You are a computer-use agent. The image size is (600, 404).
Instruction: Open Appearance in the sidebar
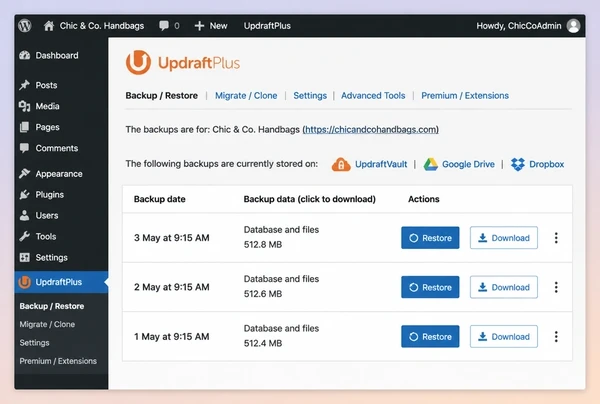(x=59, y=174)
